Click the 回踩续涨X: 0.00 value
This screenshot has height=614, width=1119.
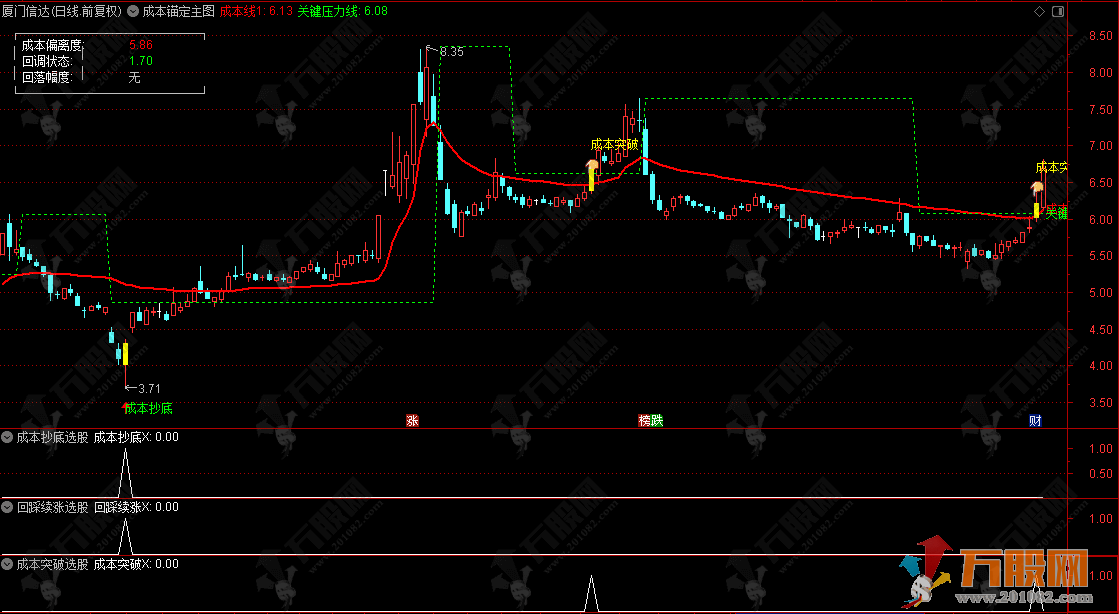pyautogui.click(x=136, y=507)
